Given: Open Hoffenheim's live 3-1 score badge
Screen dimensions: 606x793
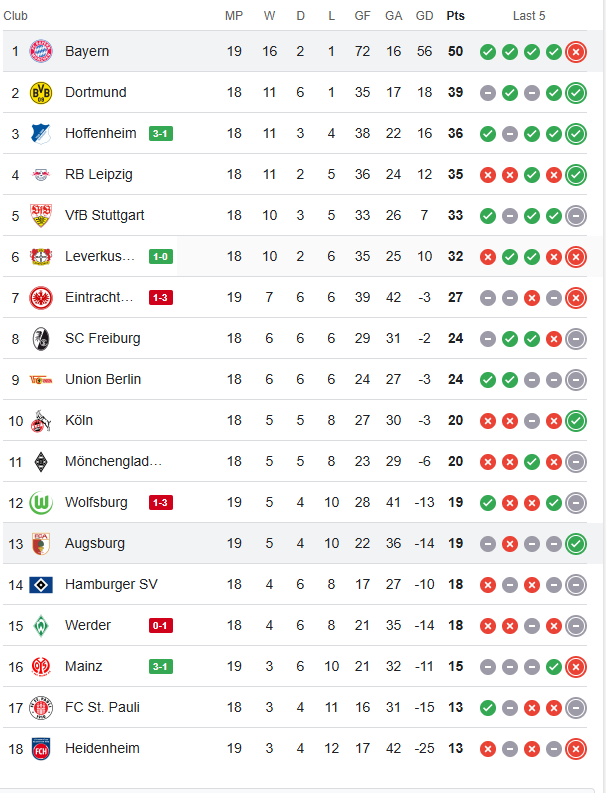Looking at the screenshot, I should tap(160, 133).
